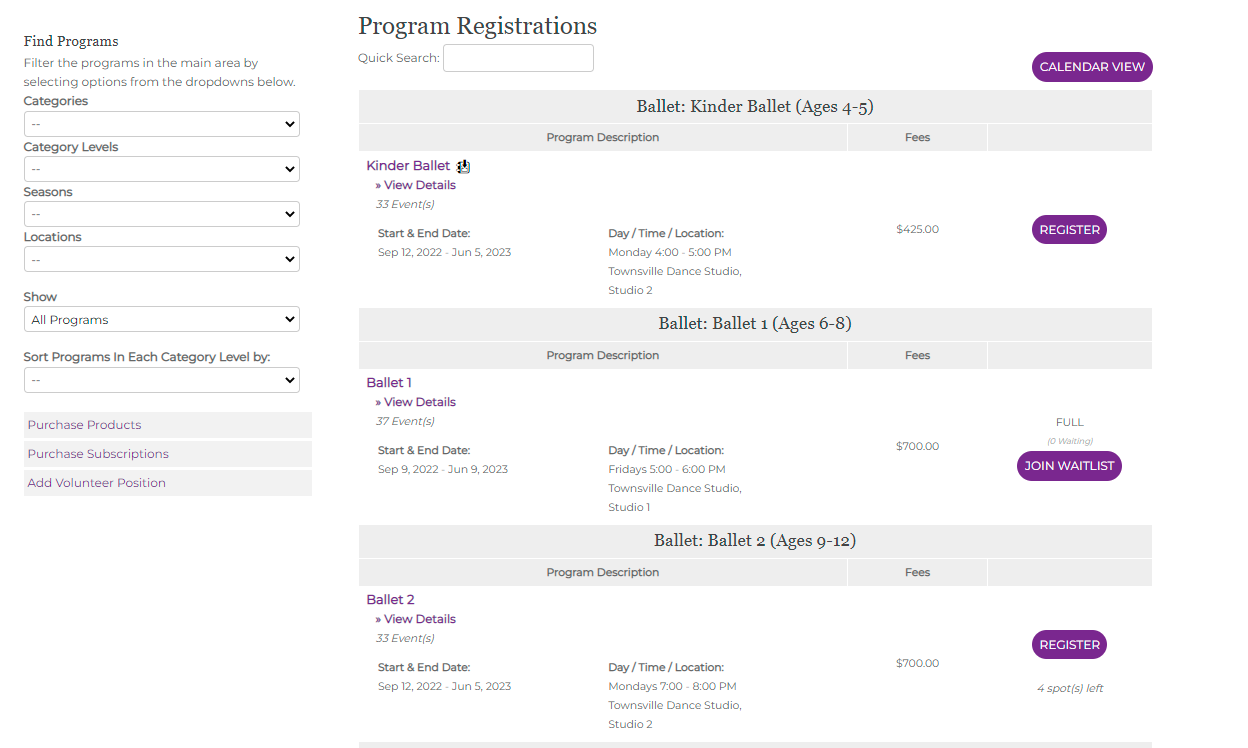
Task: Join waitlist for Ballet 1
Action: [1069, 466]
